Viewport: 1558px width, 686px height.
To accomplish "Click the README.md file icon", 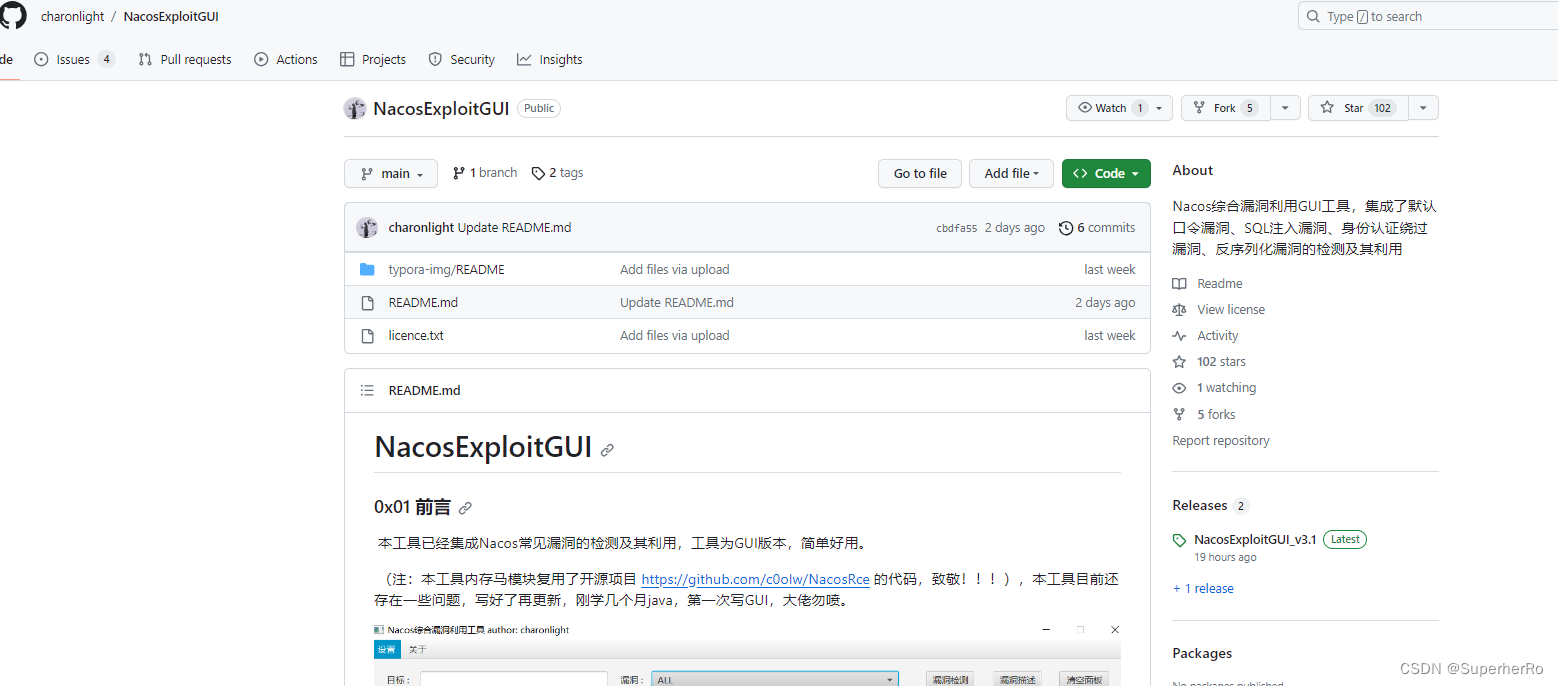I will pos(367,302).
